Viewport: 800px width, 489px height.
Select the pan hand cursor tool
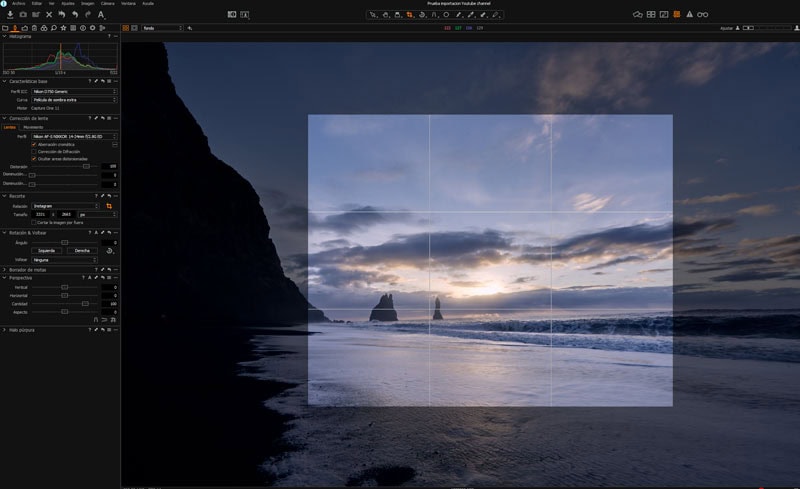click(385, 15)
